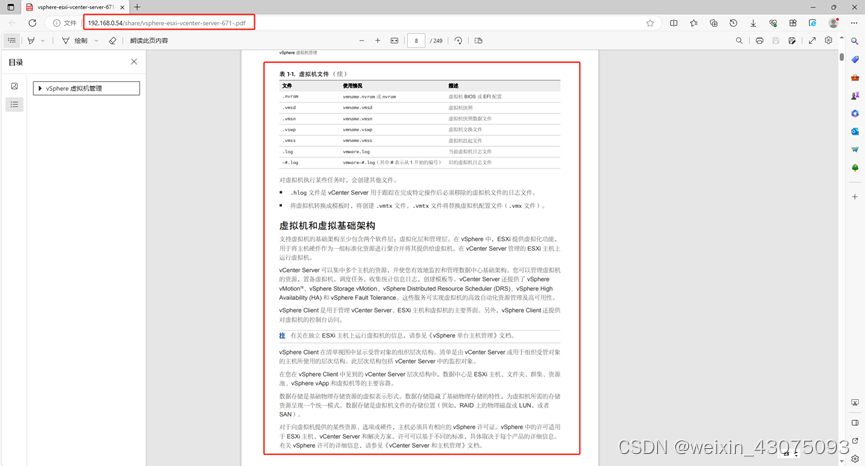Close the vsphere-esxi-vcenter-server tab
The image size is (865, 466).
click(122, 7)
